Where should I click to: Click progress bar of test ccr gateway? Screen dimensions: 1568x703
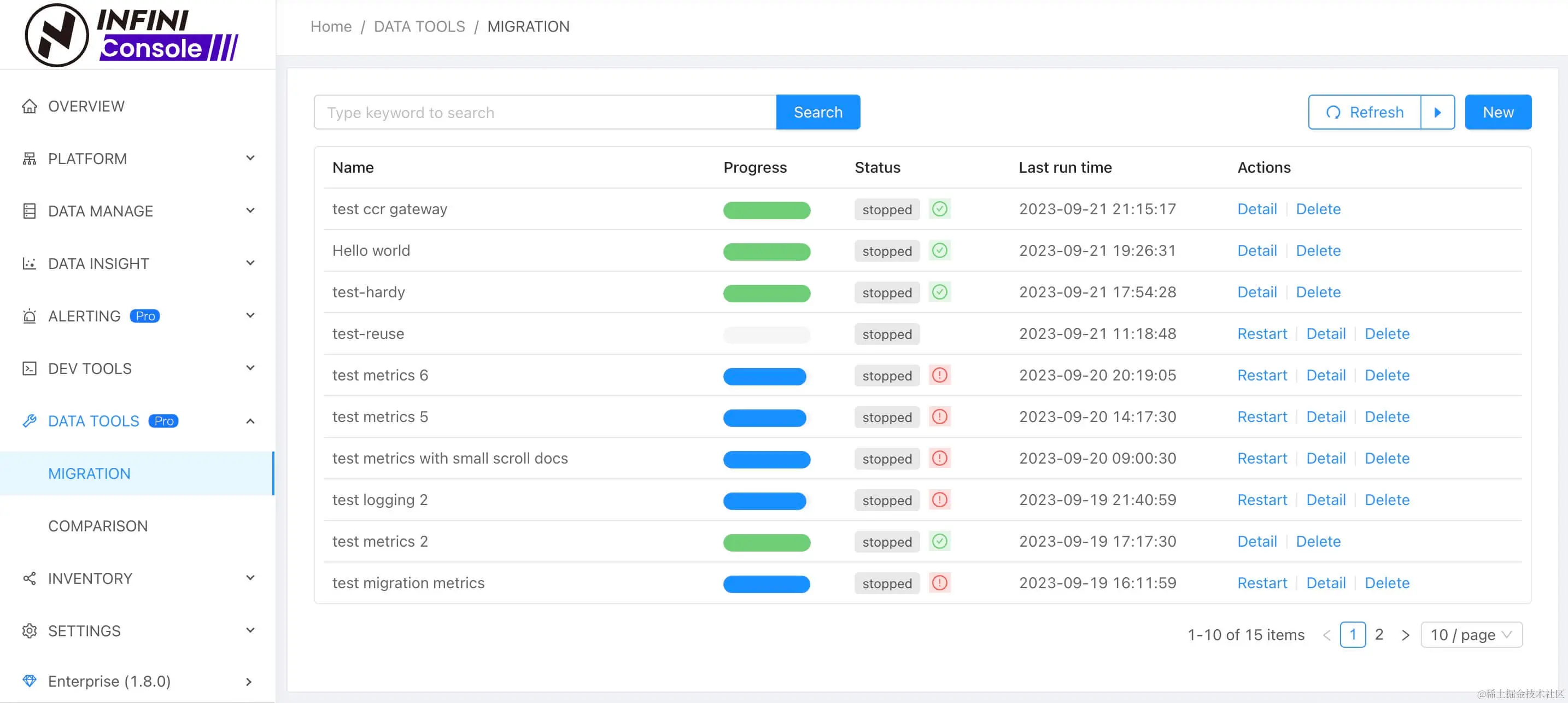(767, 210)
